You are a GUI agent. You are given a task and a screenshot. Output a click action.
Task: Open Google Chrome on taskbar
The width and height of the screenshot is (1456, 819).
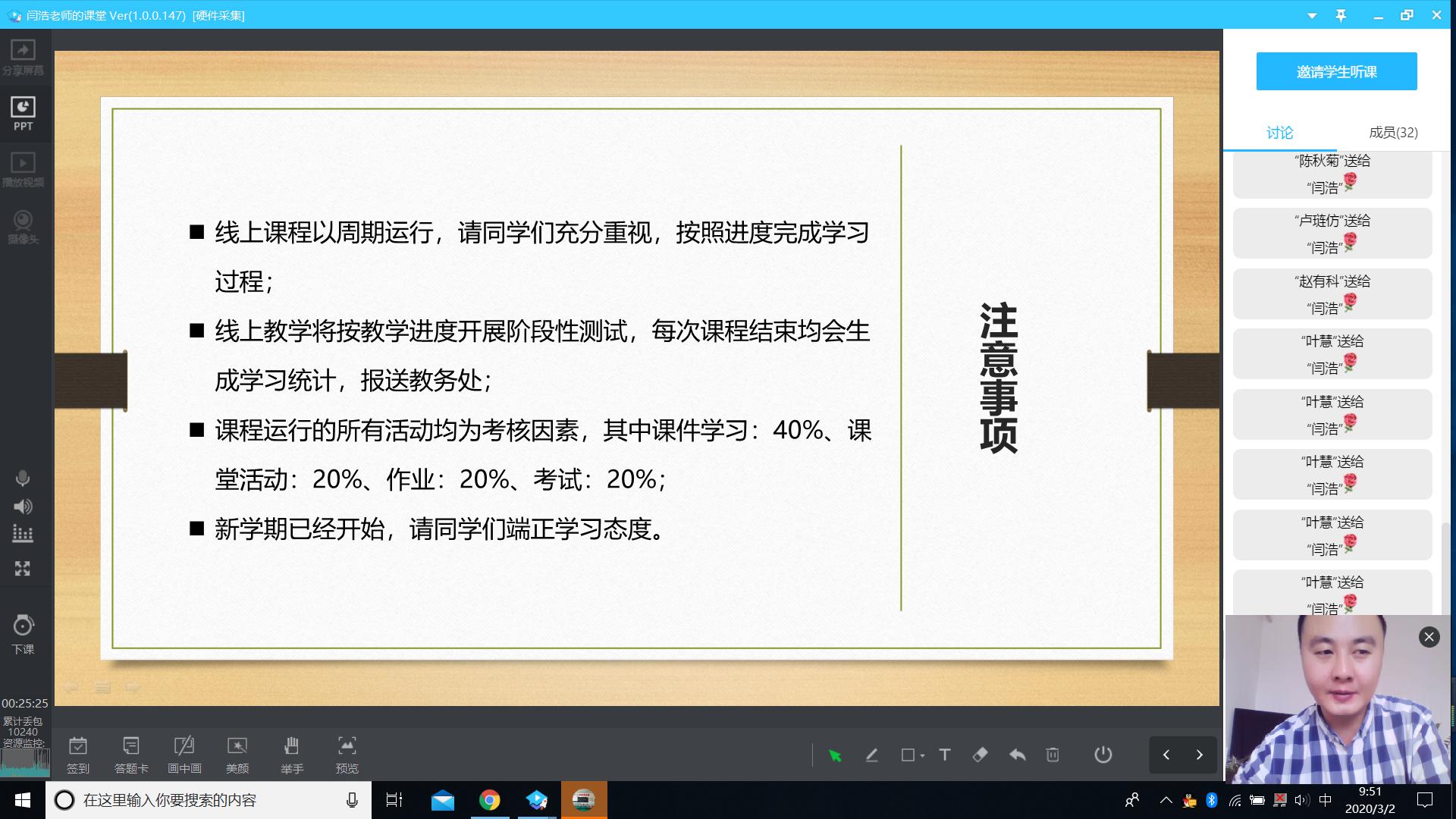pyautogui.click(x=490, y=800)
